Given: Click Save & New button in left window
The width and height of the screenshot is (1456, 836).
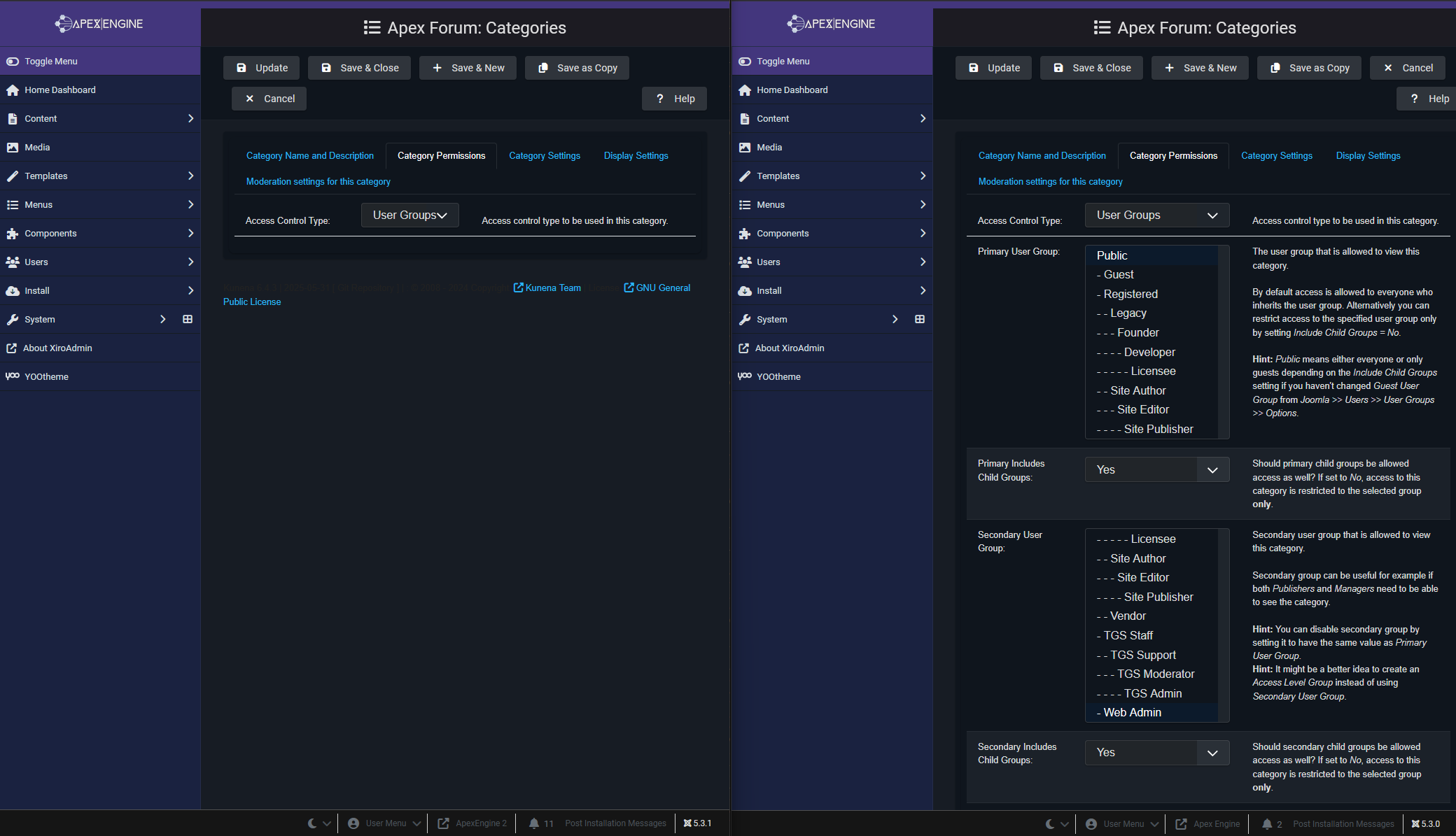Looking at the screenshot, I should coord(468,68).
